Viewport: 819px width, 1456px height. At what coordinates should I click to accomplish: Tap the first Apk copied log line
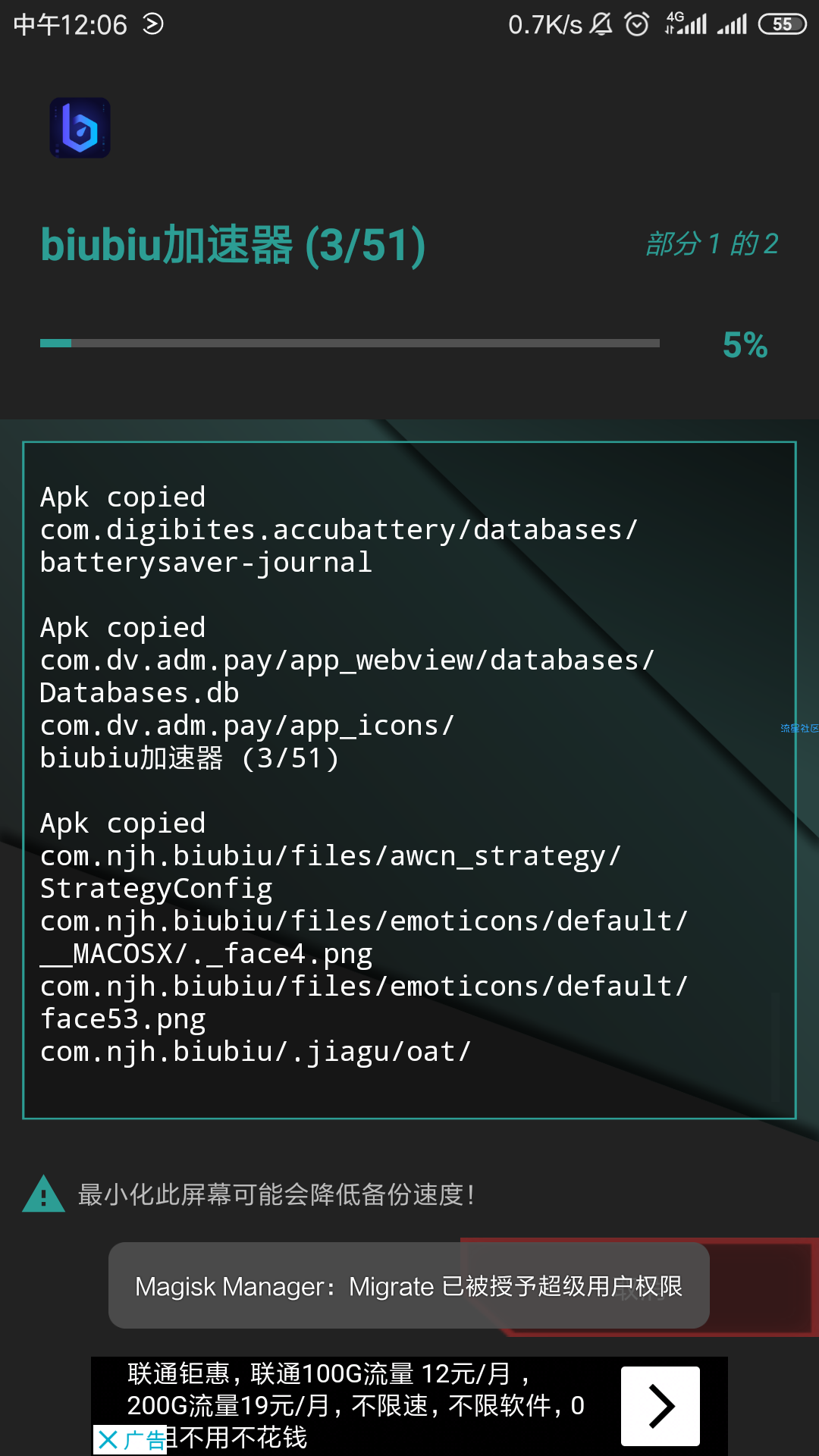pos(123,497)
